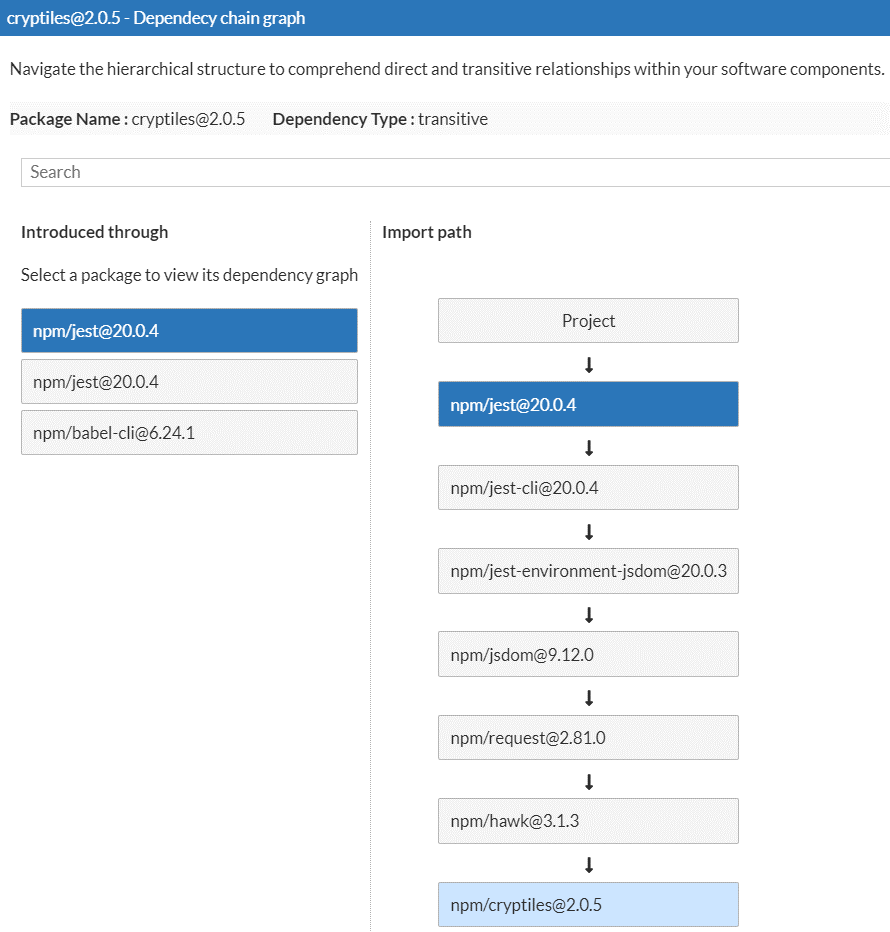This screenshot has height=932, width=890.
Task: Select npm/babel-cli@6.24.1 package
Action: tap(189, 432)
